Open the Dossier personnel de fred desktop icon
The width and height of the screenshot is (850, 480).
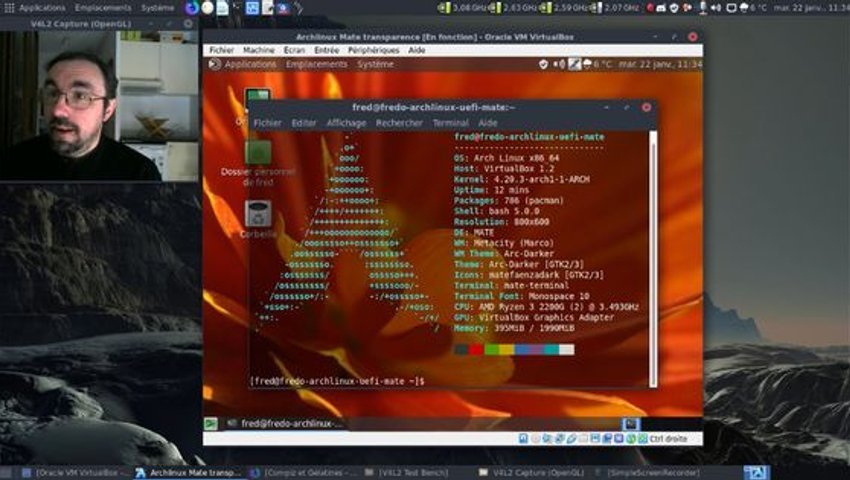(x=258, y=163)
